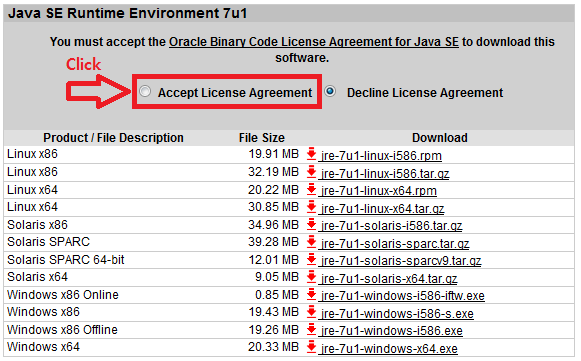Click the File Size column header
This screenshot has height=361, width=581.
262,138
